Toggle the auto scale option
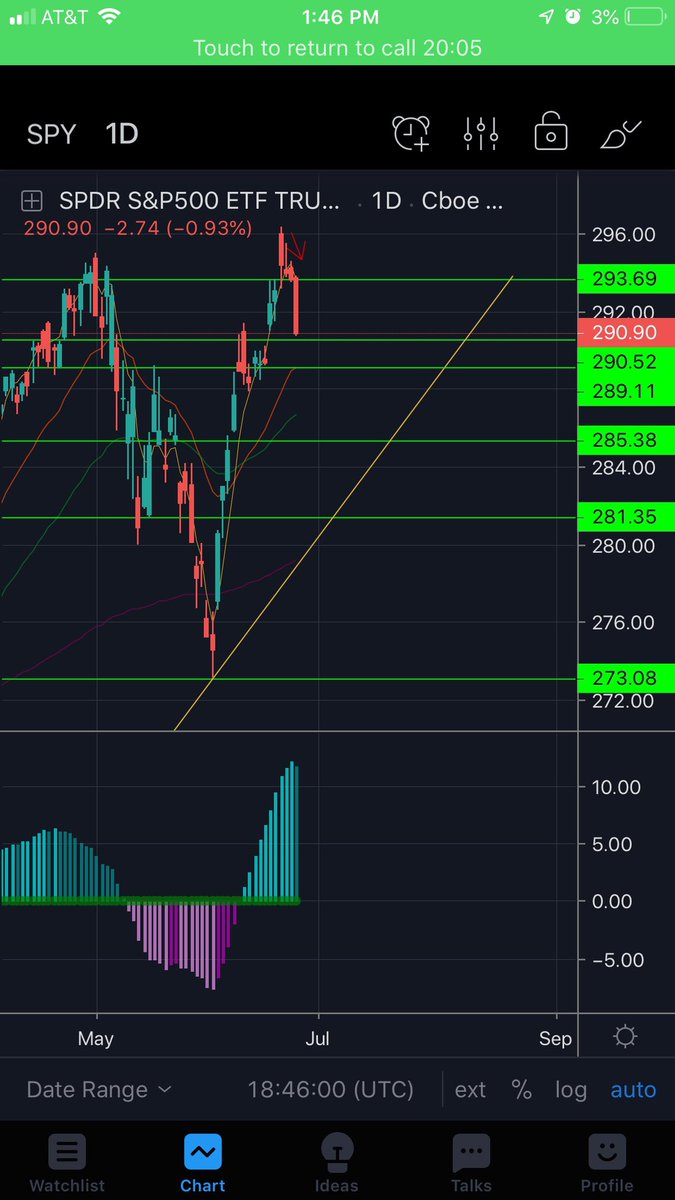The height and width of the screenshot is (1200, 675). pyautogui.click(x=633, y=1090)
